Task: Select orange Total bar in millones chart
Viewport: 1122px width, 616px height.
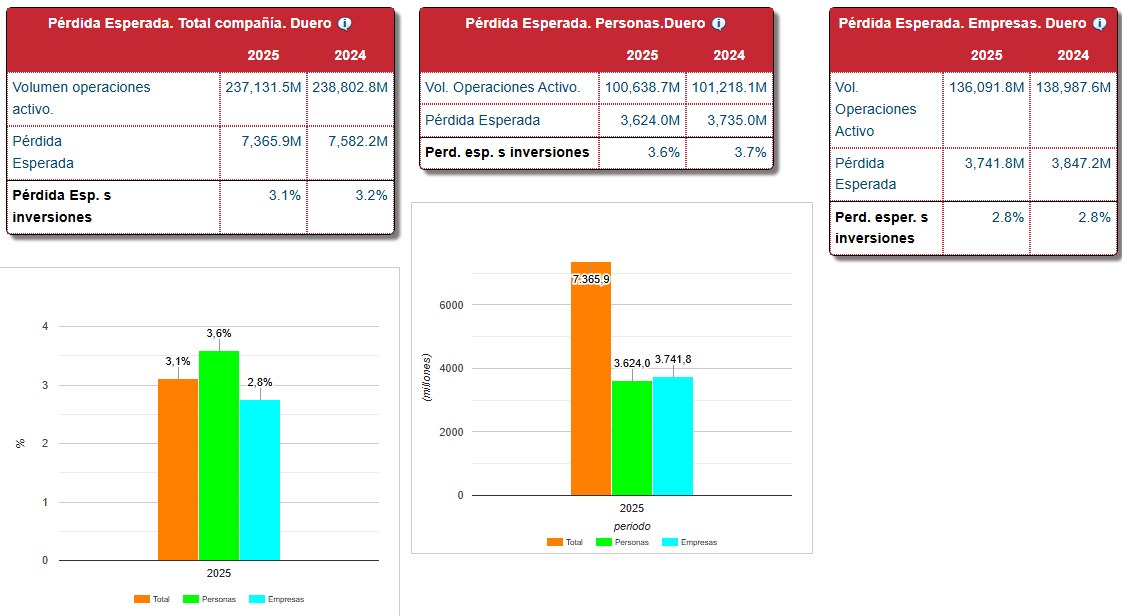Action: click(x=591, y=378)
